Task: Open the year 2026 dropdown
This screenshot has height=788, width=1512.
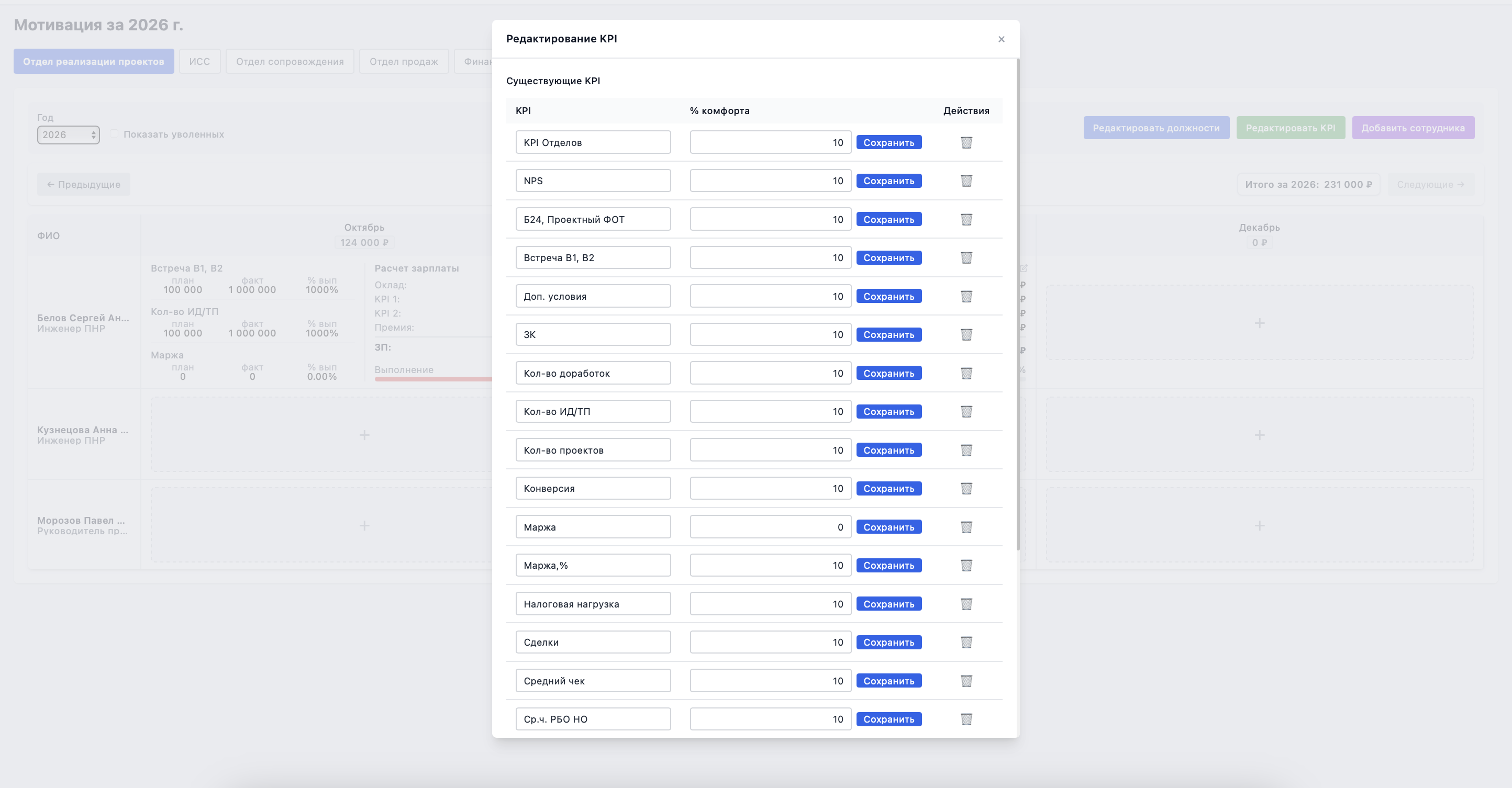Action: (x=68, y=135)
